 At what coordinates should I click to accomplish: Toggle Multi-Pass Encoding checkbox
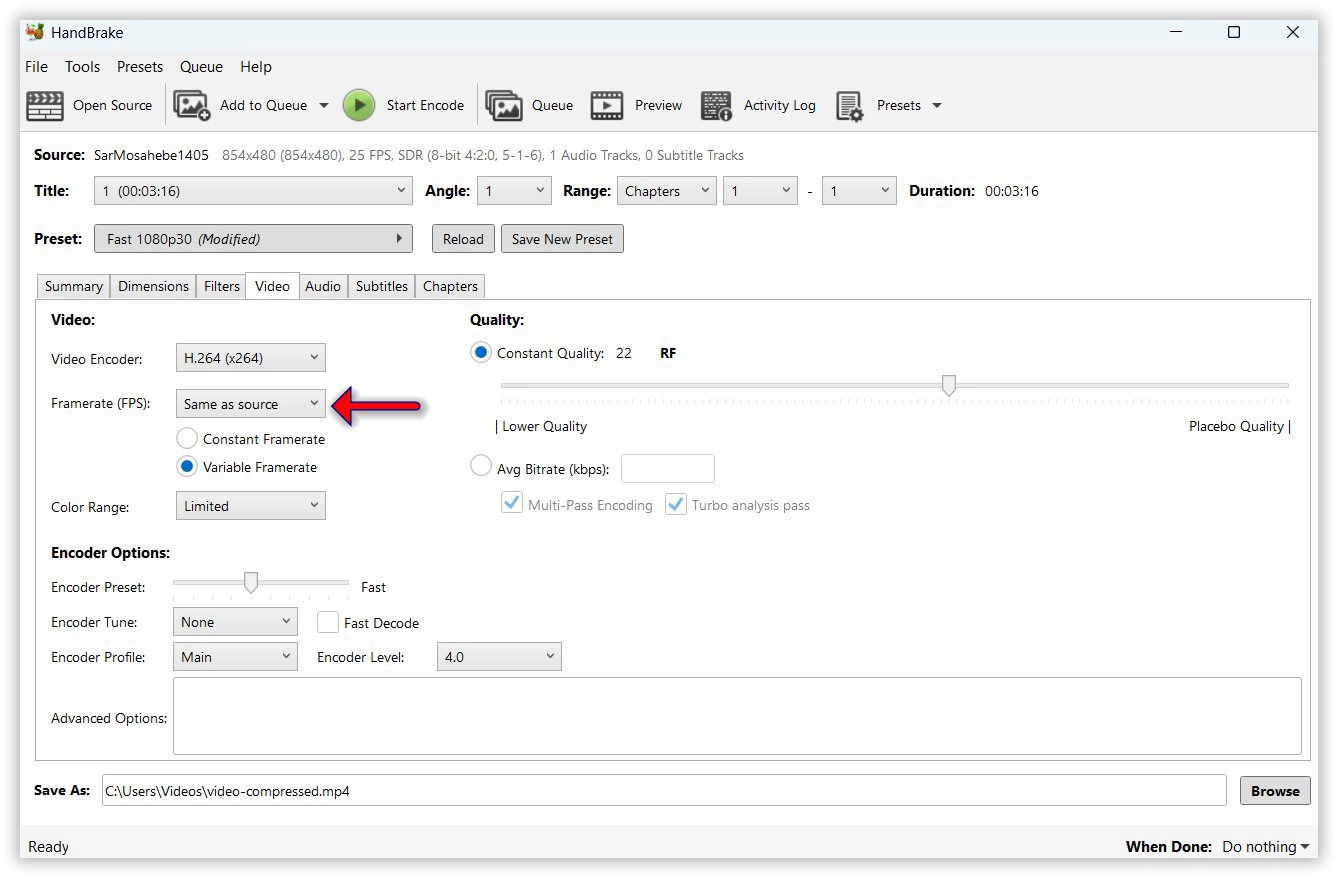coord(512,504)
